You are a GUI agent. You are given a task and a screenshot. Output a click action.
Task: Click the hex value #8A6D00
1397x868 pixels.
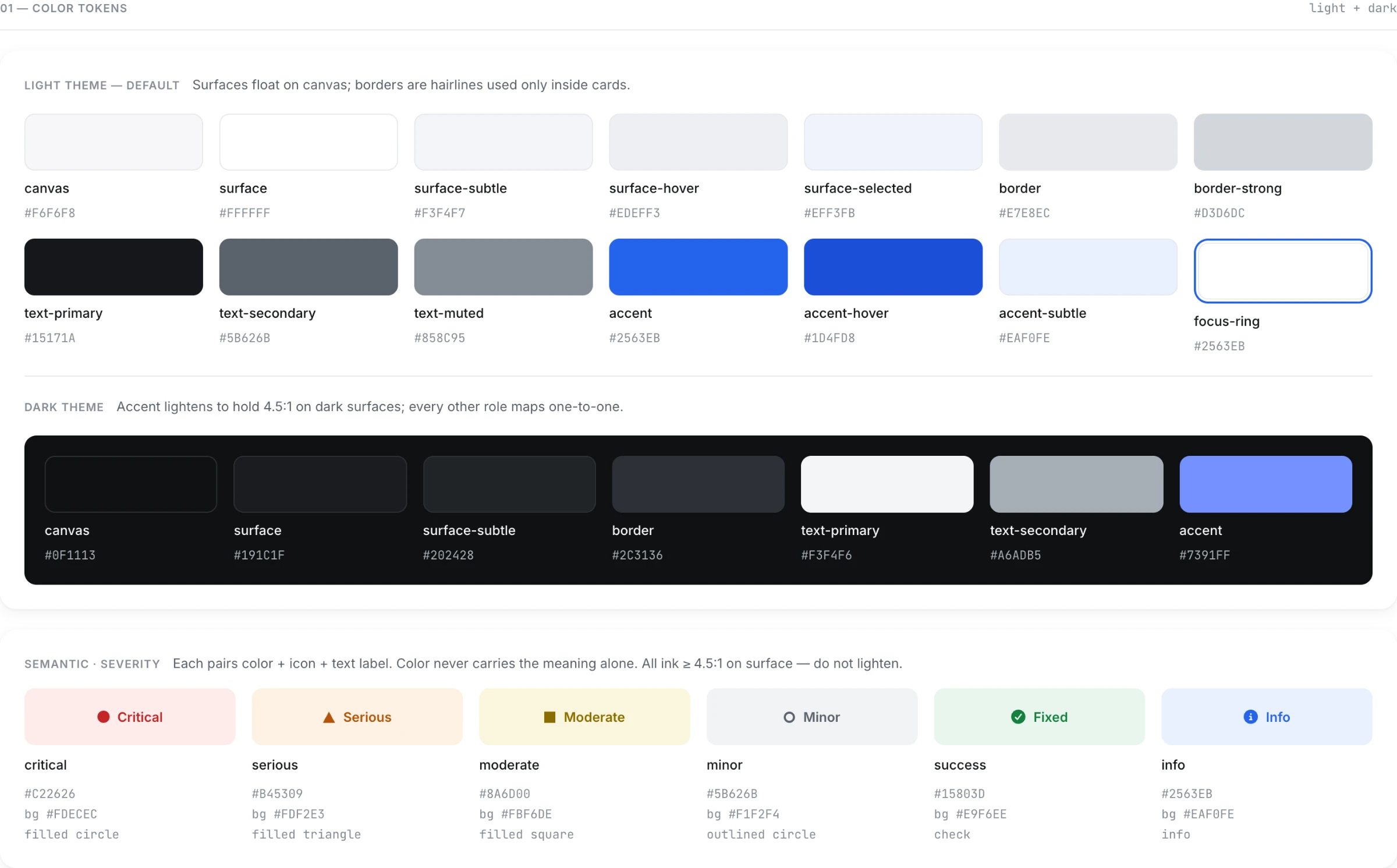[x=505, y=793]
